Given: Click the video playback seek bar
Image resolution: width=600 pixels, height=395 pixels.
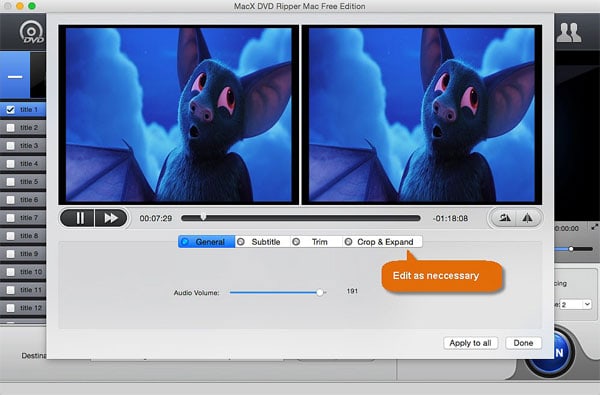Looking at the screenshot, I should coord(300,218).
